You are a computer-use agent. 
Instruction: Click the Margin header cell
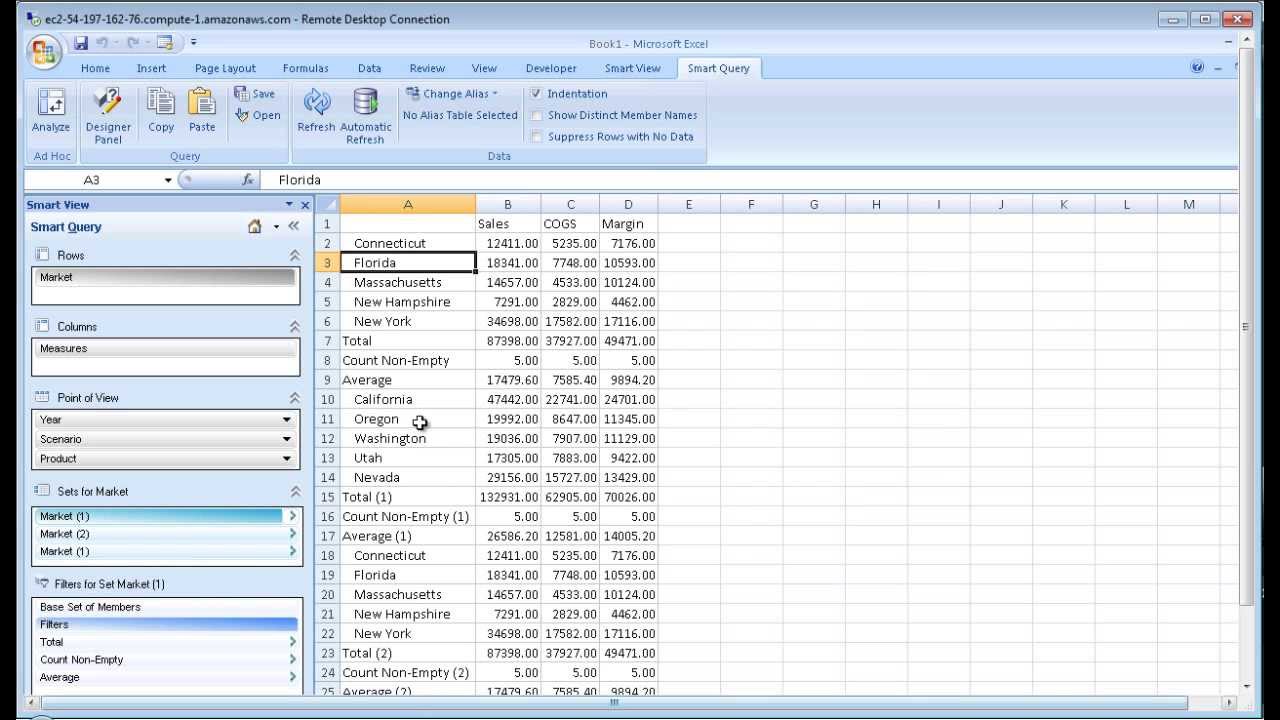[x=628, y=224]
